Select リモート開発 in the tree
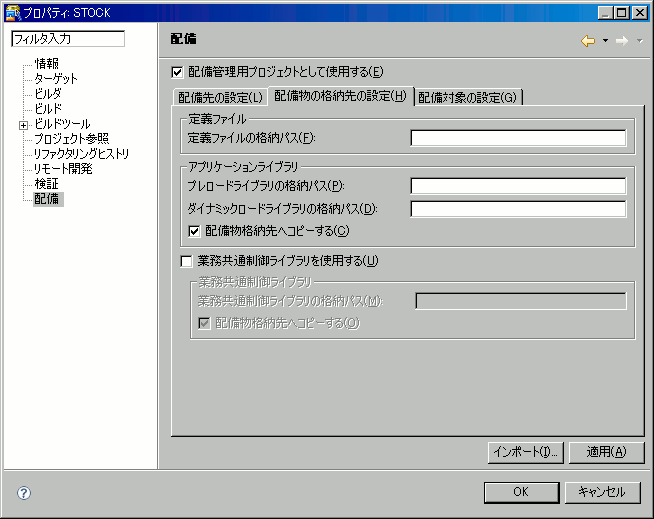Image resolution: width=654 pixels, height=519 pixels. (x=63, y=169)
